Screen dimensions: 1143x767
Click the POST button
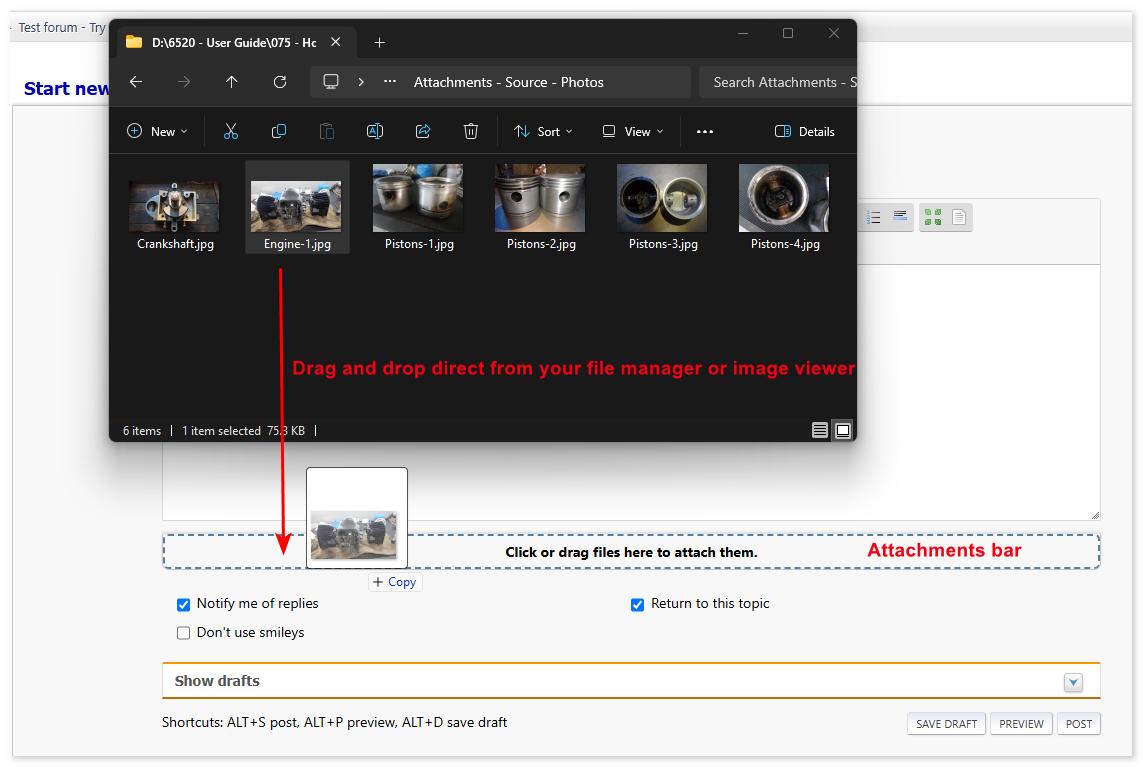point(1079,723)
